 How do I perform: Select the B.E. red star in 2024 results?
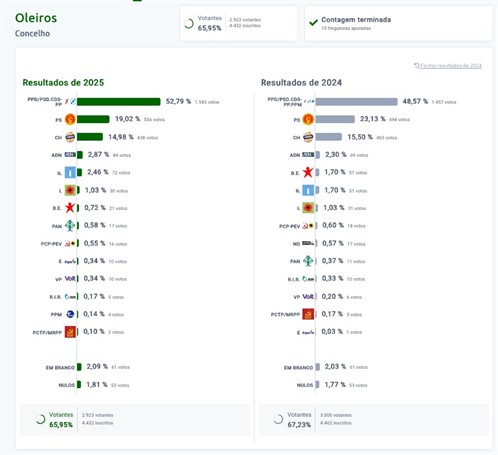tap(308, 172)
